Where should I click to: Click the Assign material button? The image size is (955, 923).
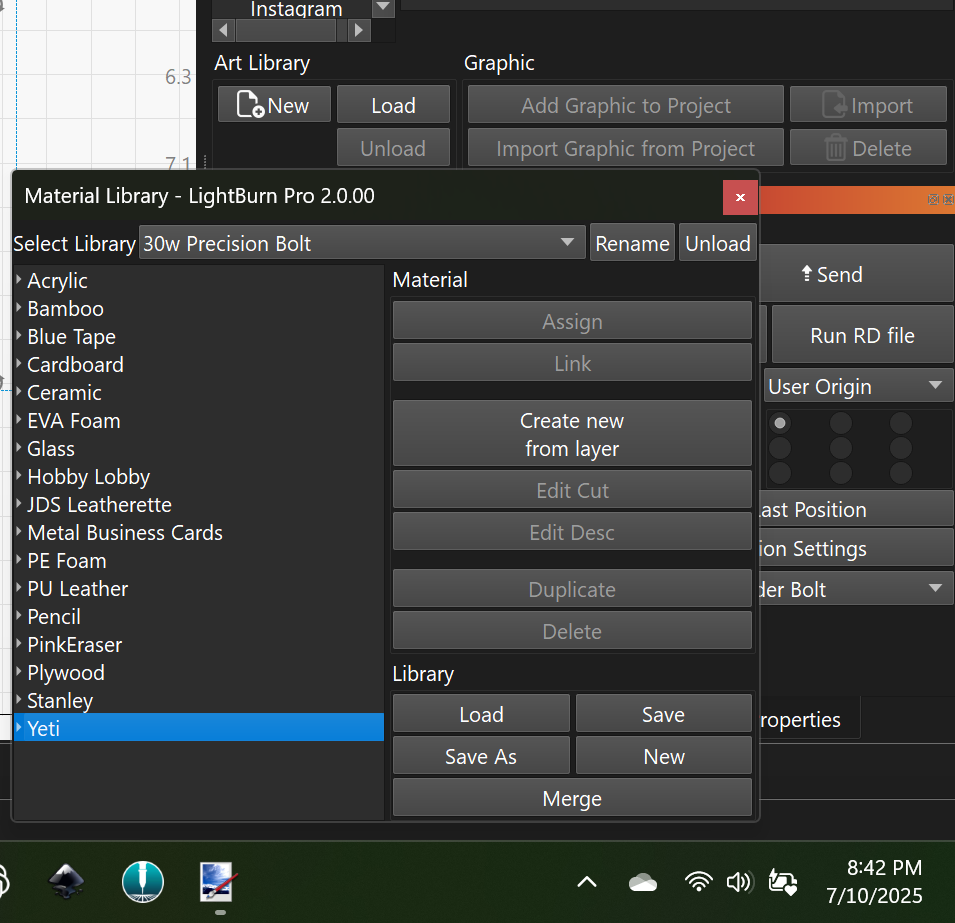coord(572,320)
